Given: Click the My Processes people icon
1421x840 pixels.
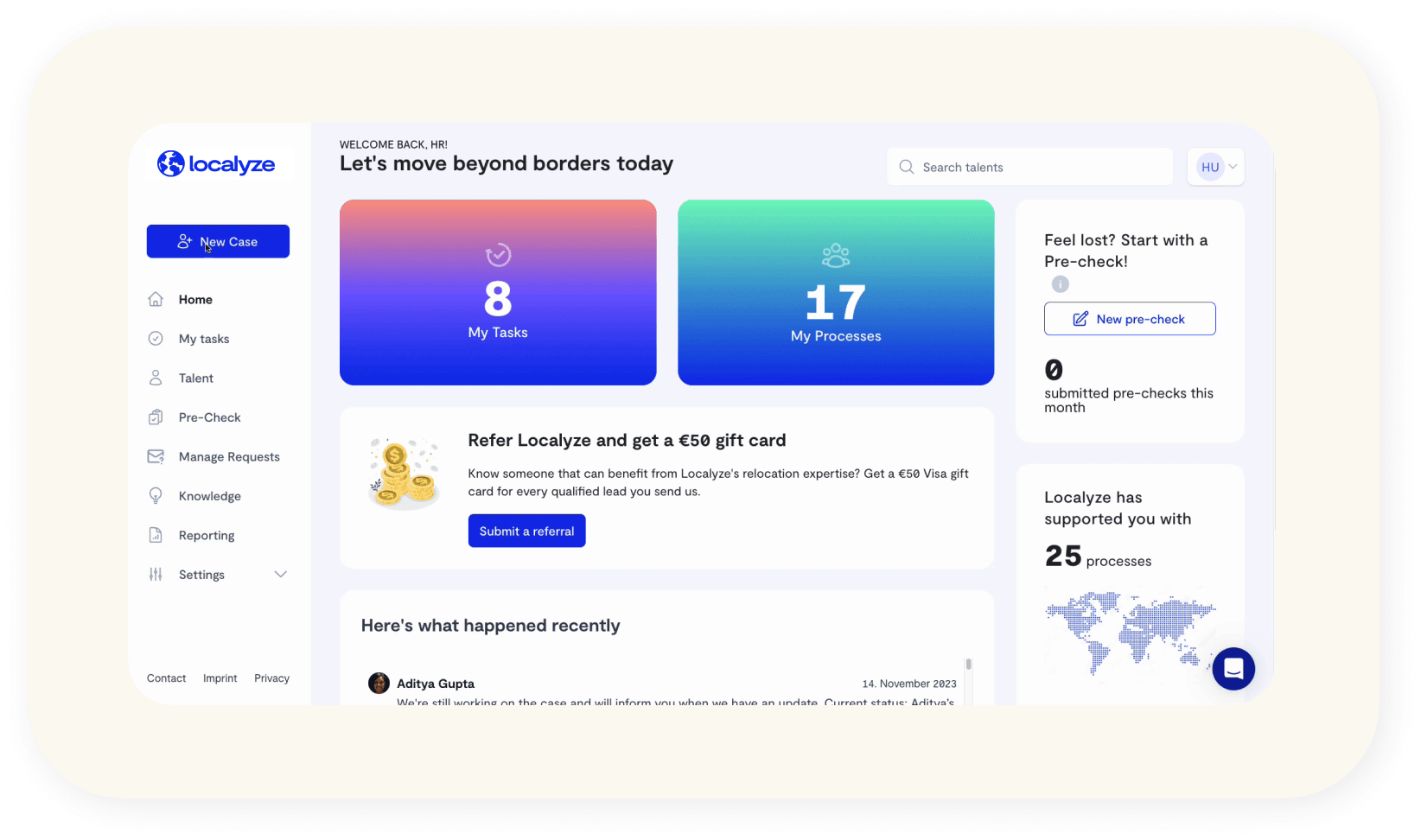Looking at the screenshot, I should 836,255.
